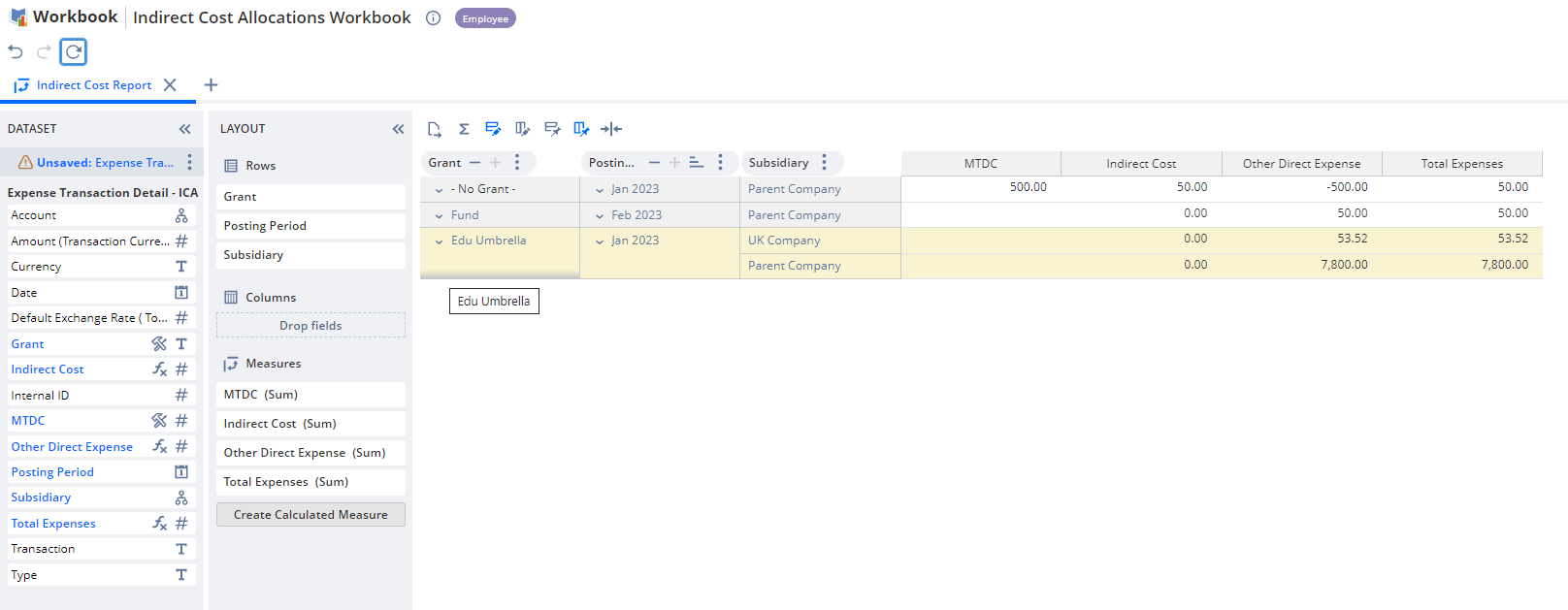Click the calendar icon on Date field

coord(181,292)
